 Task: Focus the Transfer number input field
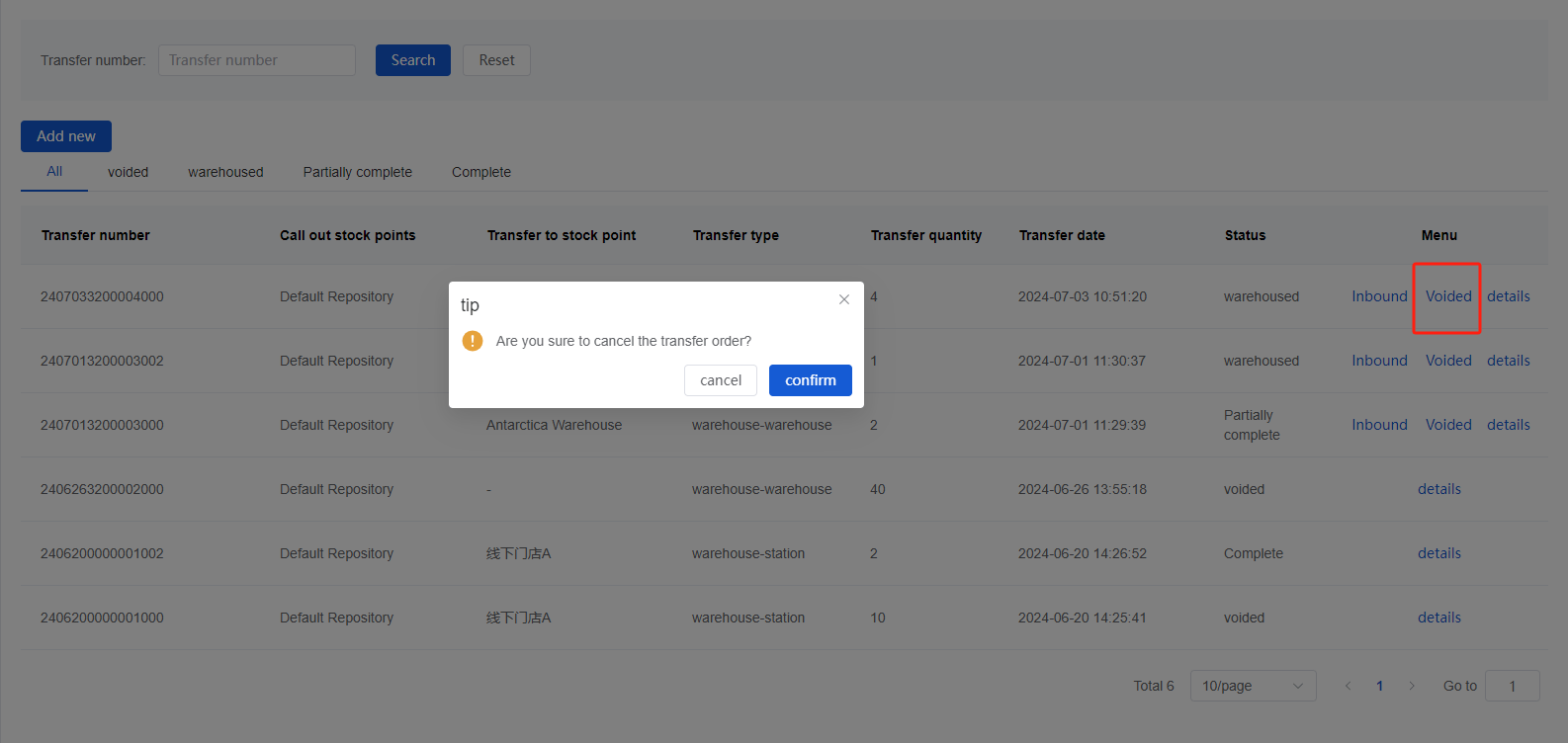[257, 60]
